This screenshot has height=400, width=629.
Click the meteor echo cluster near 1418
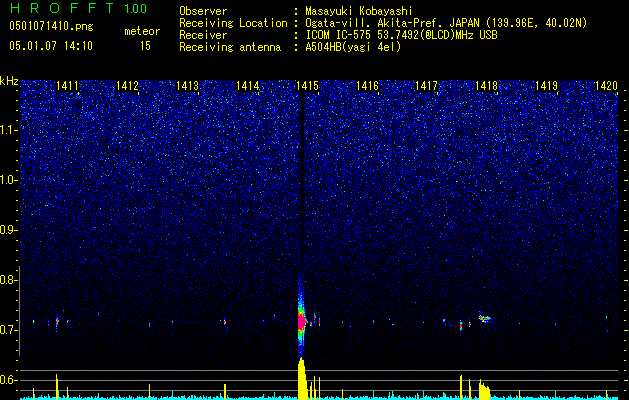coord(485,319)
